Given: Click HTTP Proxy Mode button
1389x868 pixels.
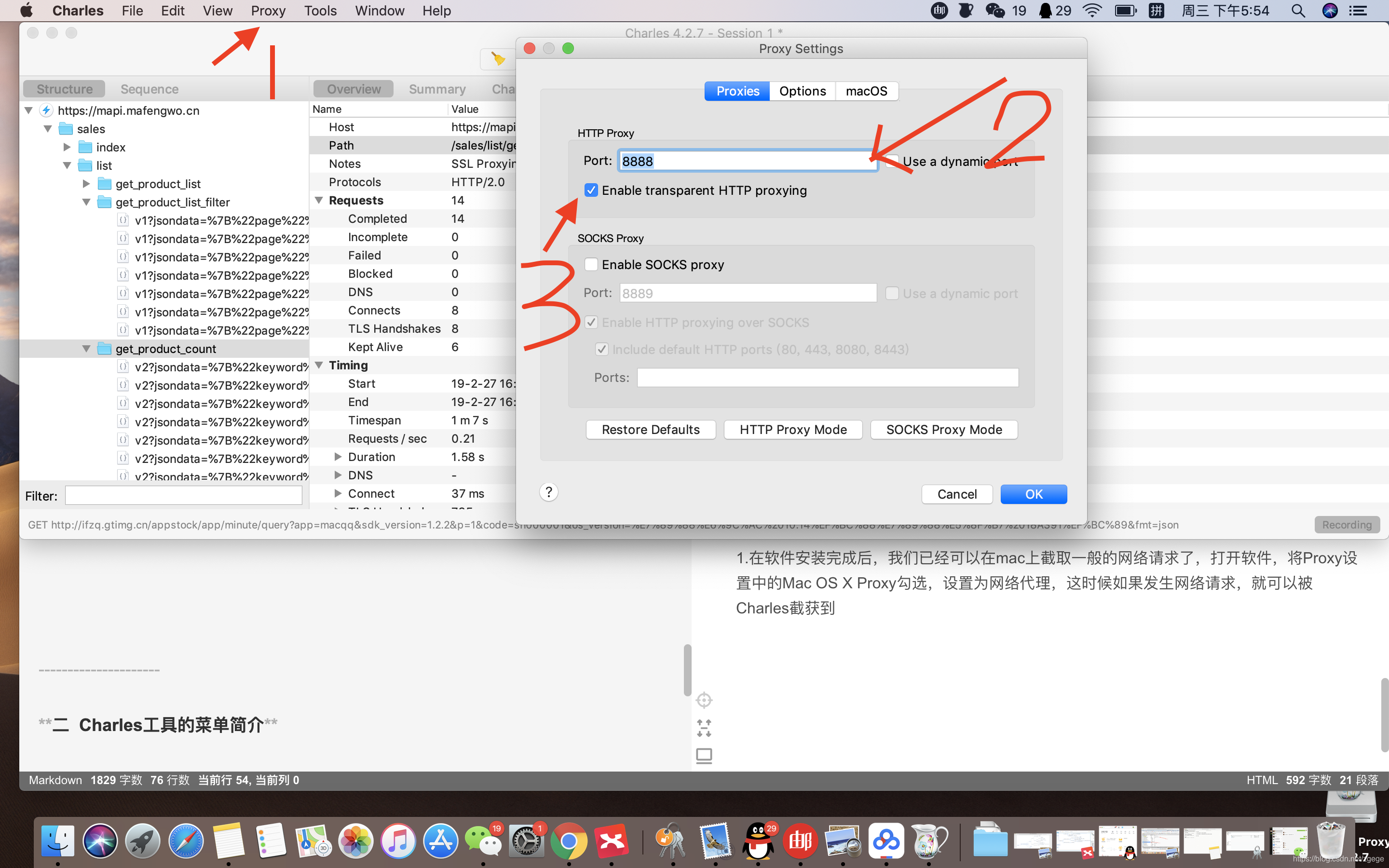Looking at the screenshot, I should coord(793,429).
